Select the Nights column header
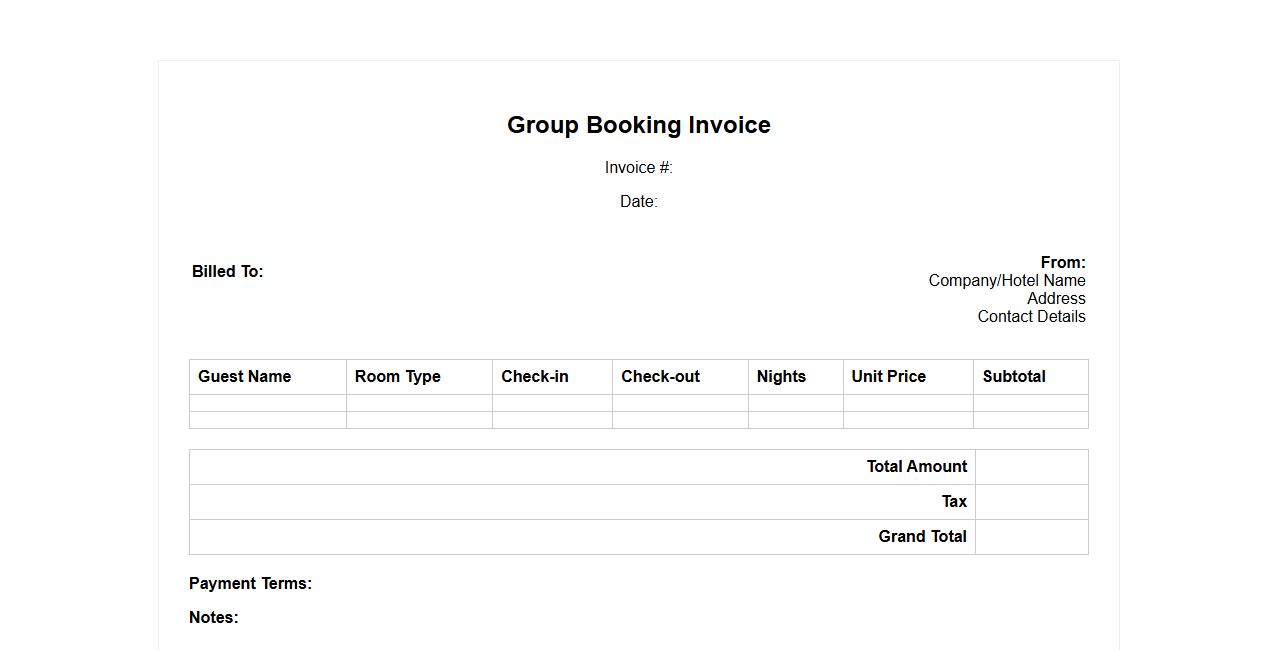This screenshot has width=1278, height=650. click(781, 376)
